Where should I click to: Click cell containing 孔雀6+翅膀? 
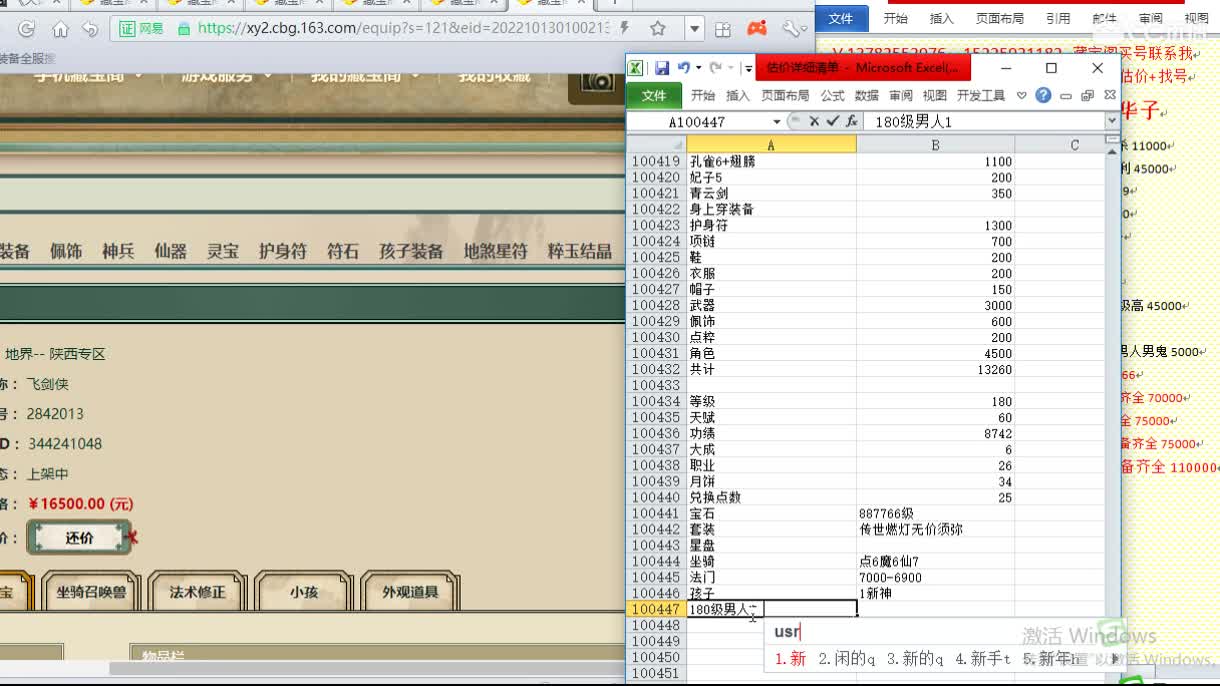point(771,161)
